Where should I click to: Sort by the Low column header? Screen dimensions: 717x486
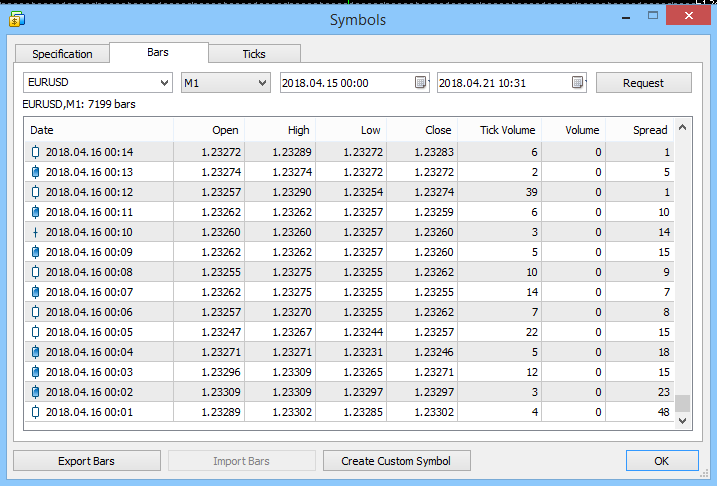(351, 130)
